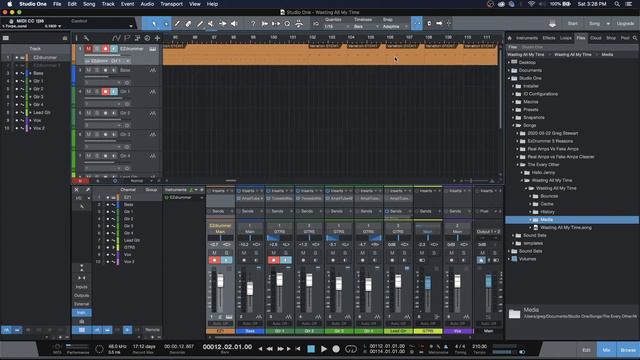Click the Stop button in transport

[311, 349]
